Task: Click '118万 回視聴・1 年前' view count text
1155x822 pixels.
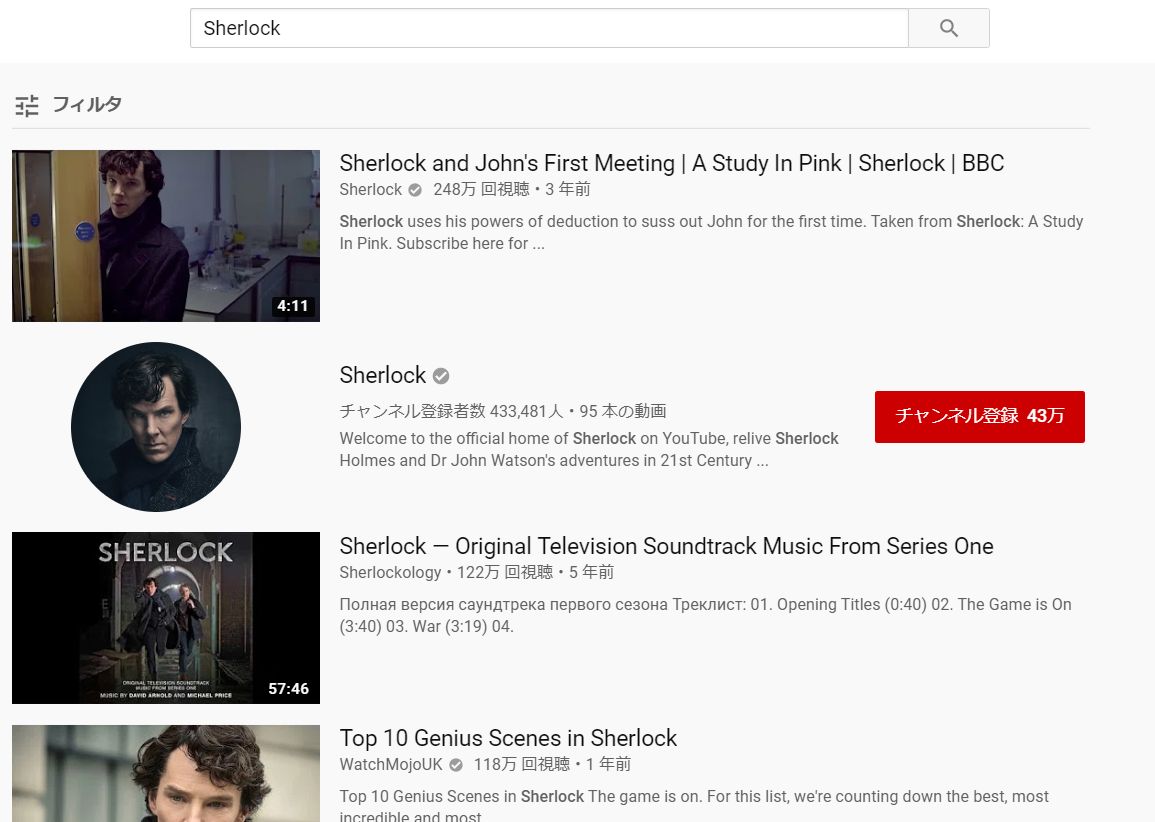Action: point(552,765)
